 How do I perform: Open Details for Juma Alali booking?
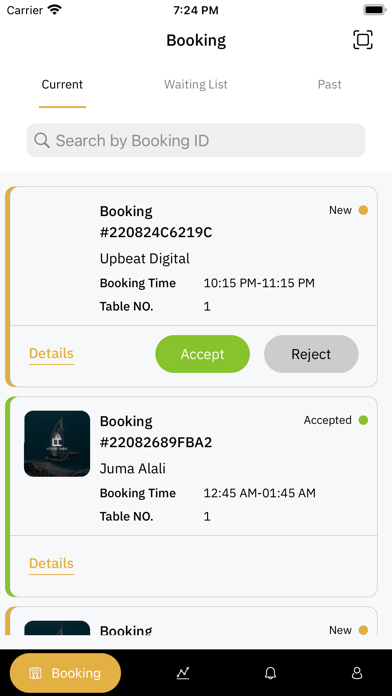[51, 564]
